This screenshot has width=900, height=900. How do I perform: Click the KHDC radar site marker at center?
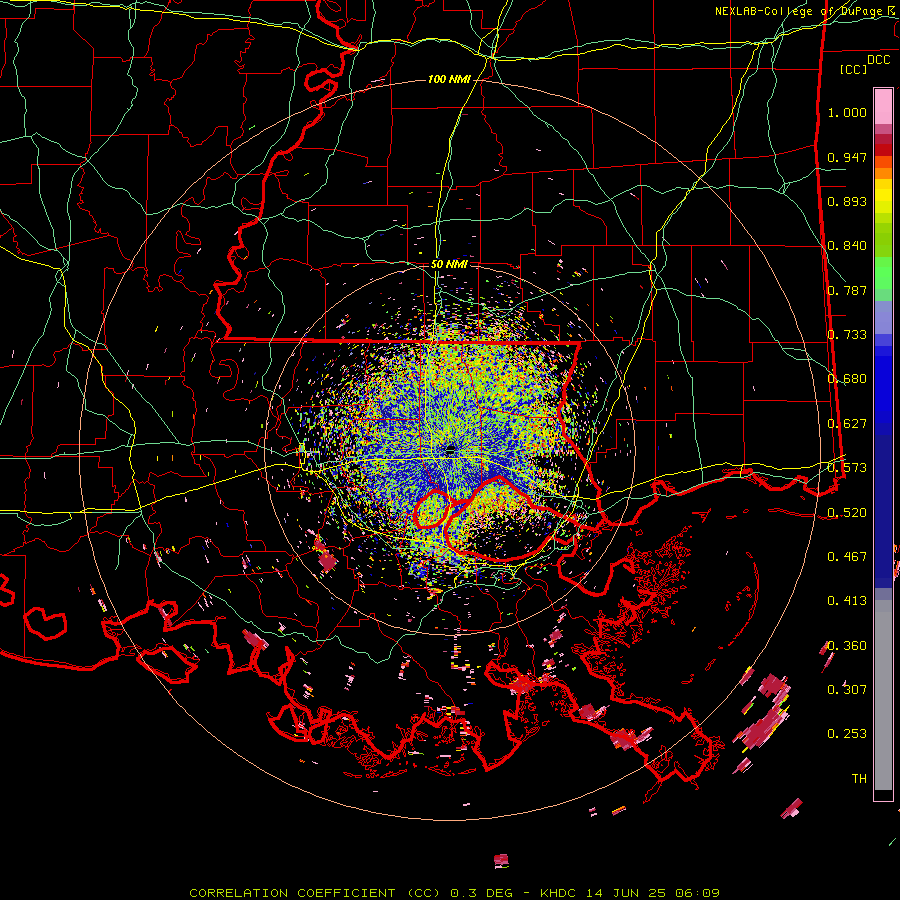[451, 448]
